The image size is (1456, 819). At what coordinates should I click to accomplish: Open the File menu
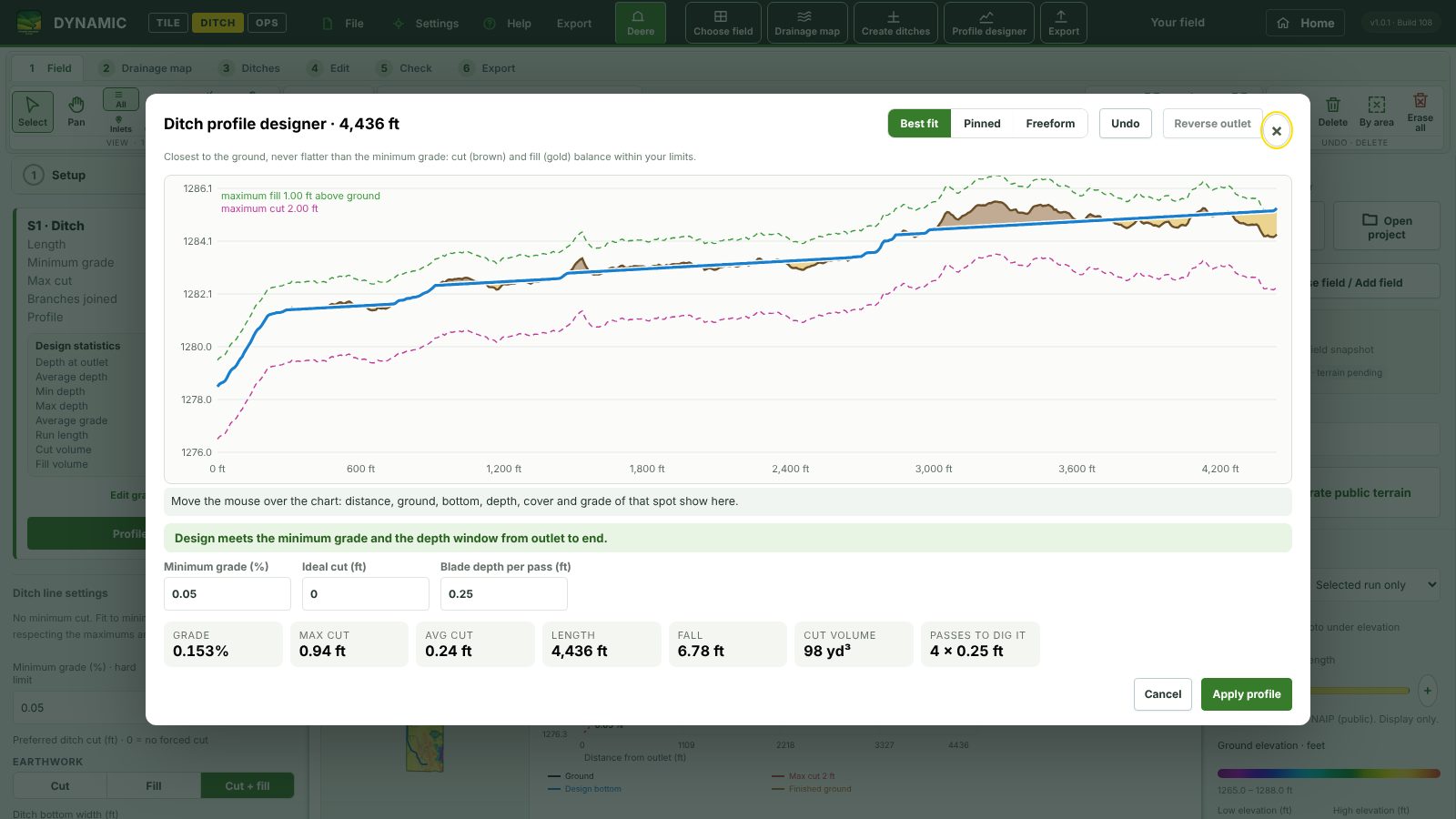point(344,24)
